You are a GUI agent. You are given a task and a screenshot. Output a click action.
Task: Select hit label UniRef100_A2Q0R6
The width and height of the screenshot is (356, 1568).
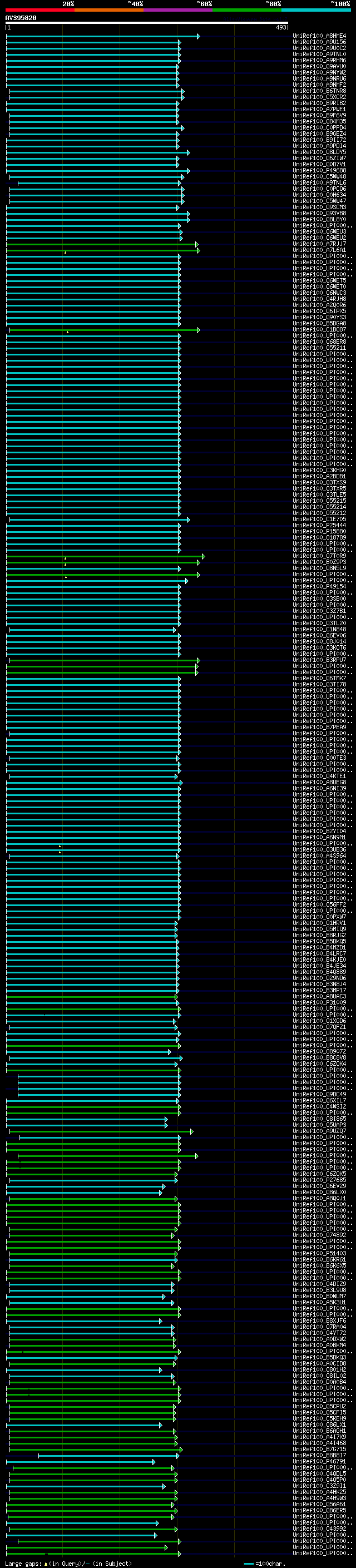pos(319,305)
